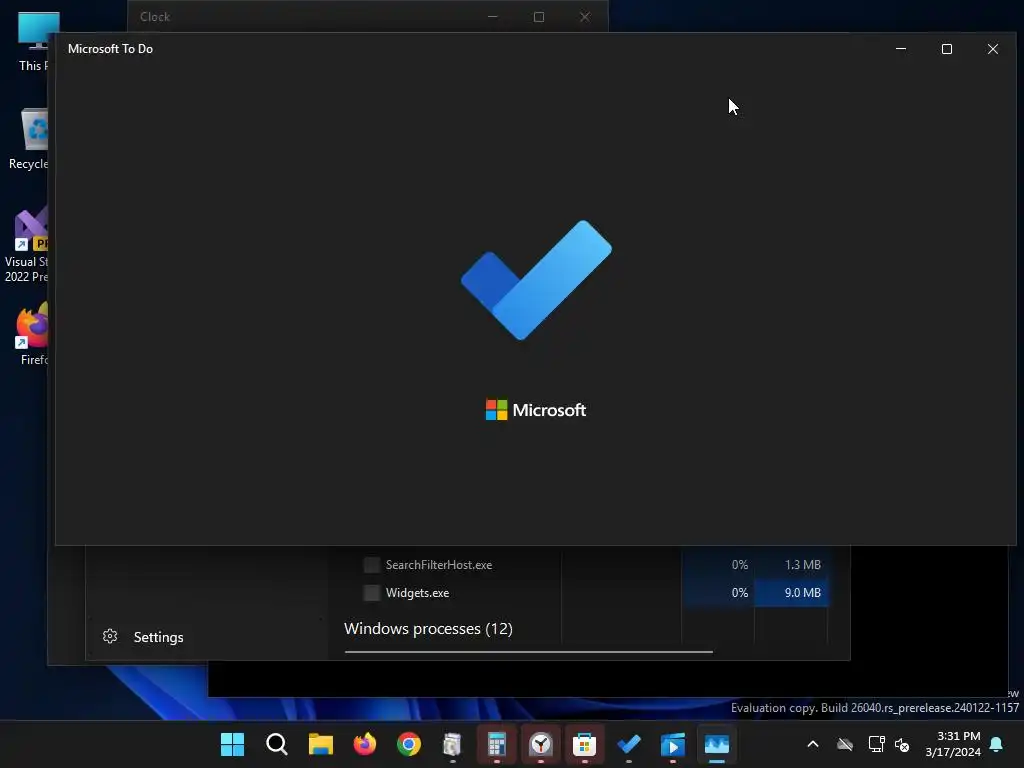Select the This PC desktop icon
The image size is (1024, 768).
[34, 42]
